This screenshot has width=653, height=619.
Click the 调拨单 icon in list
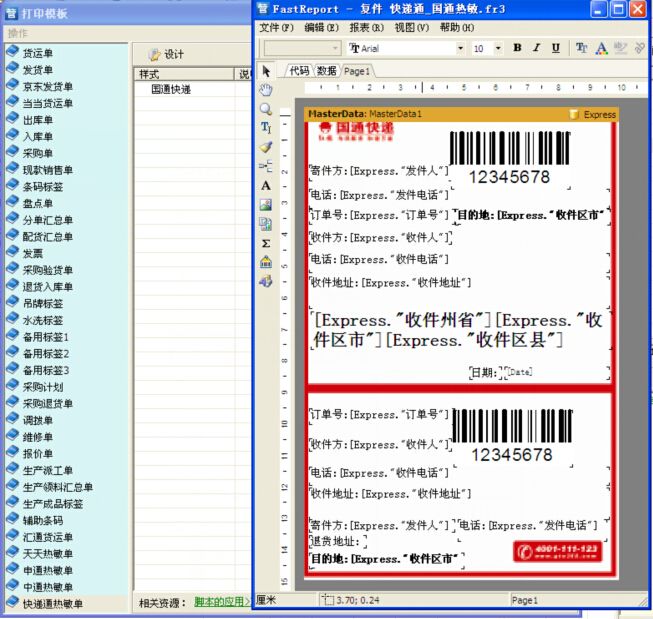coord(12,419)
